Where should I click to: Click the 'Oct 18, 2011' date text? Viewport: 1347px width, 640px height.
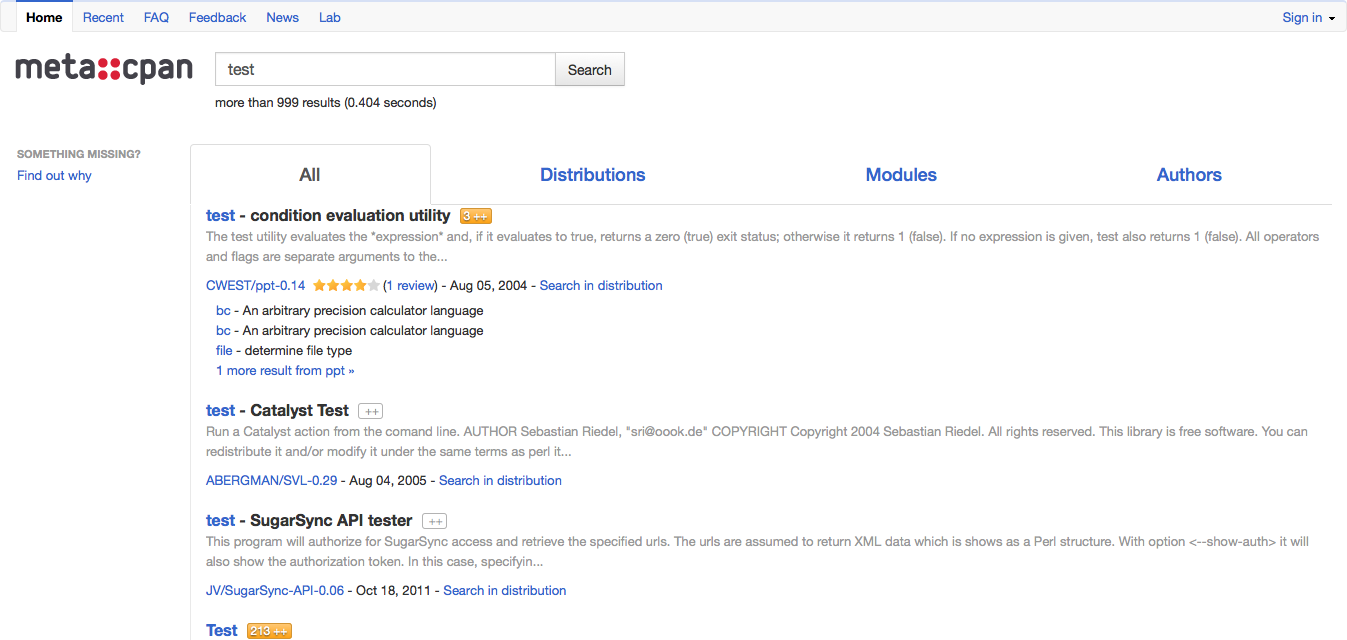pos(393,591)
